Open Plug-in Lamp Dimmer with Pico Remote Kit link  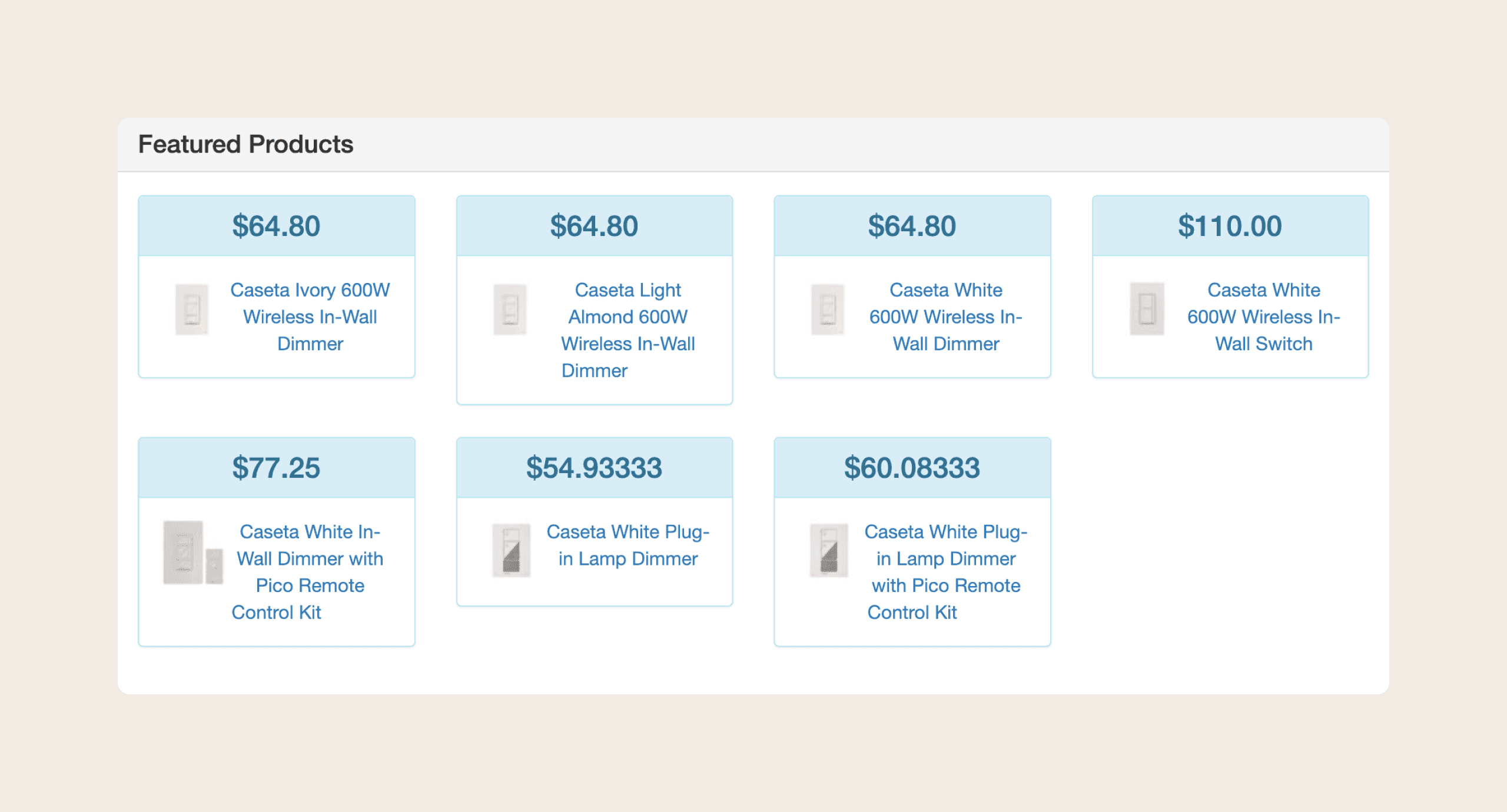pyautogui.click(x=946, y=572)
